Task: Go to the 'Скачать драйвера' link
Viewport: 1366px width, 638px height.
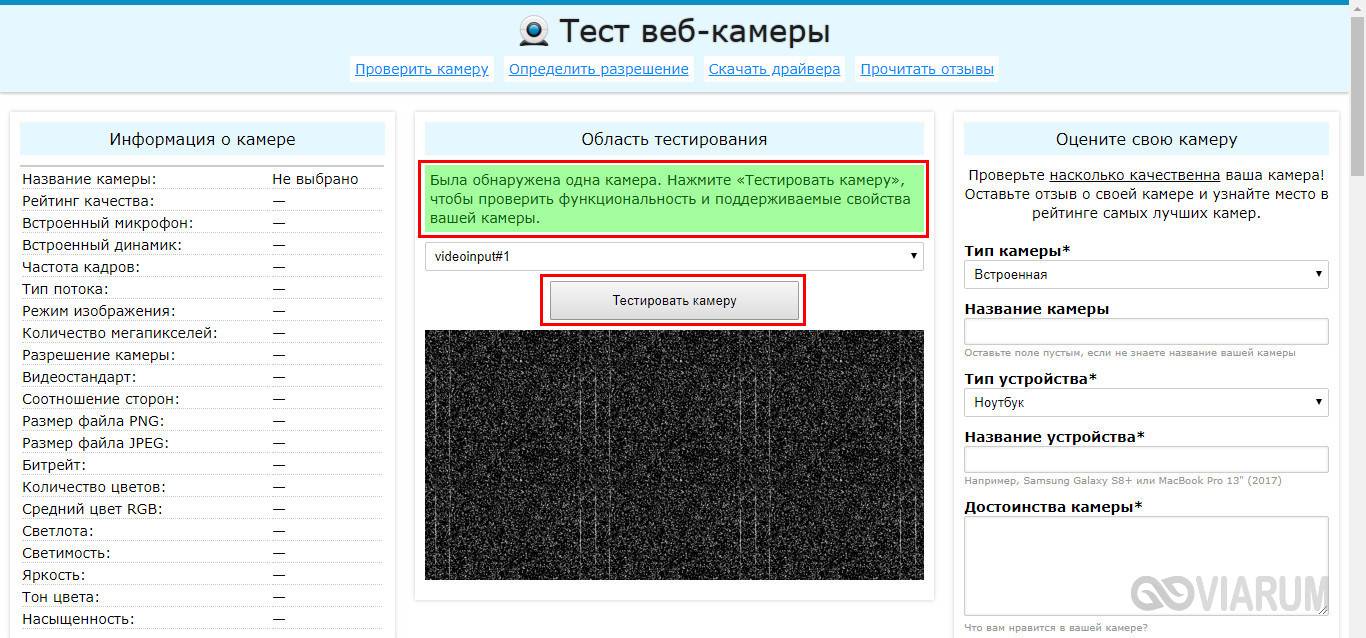Action: pos(774,69)
